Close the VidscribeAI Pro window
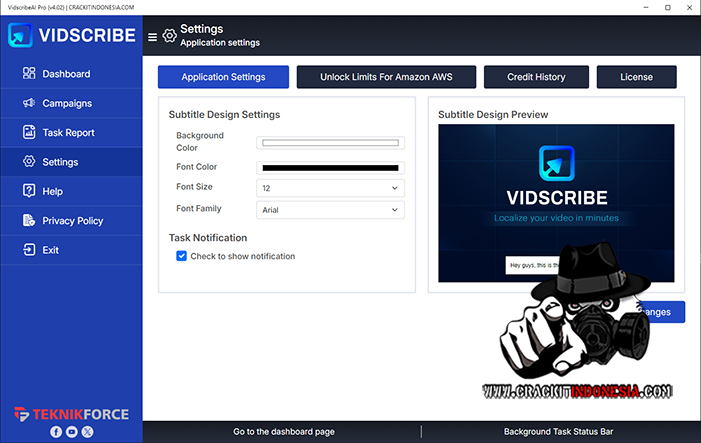The image size is (701, 443). [689, 8]
